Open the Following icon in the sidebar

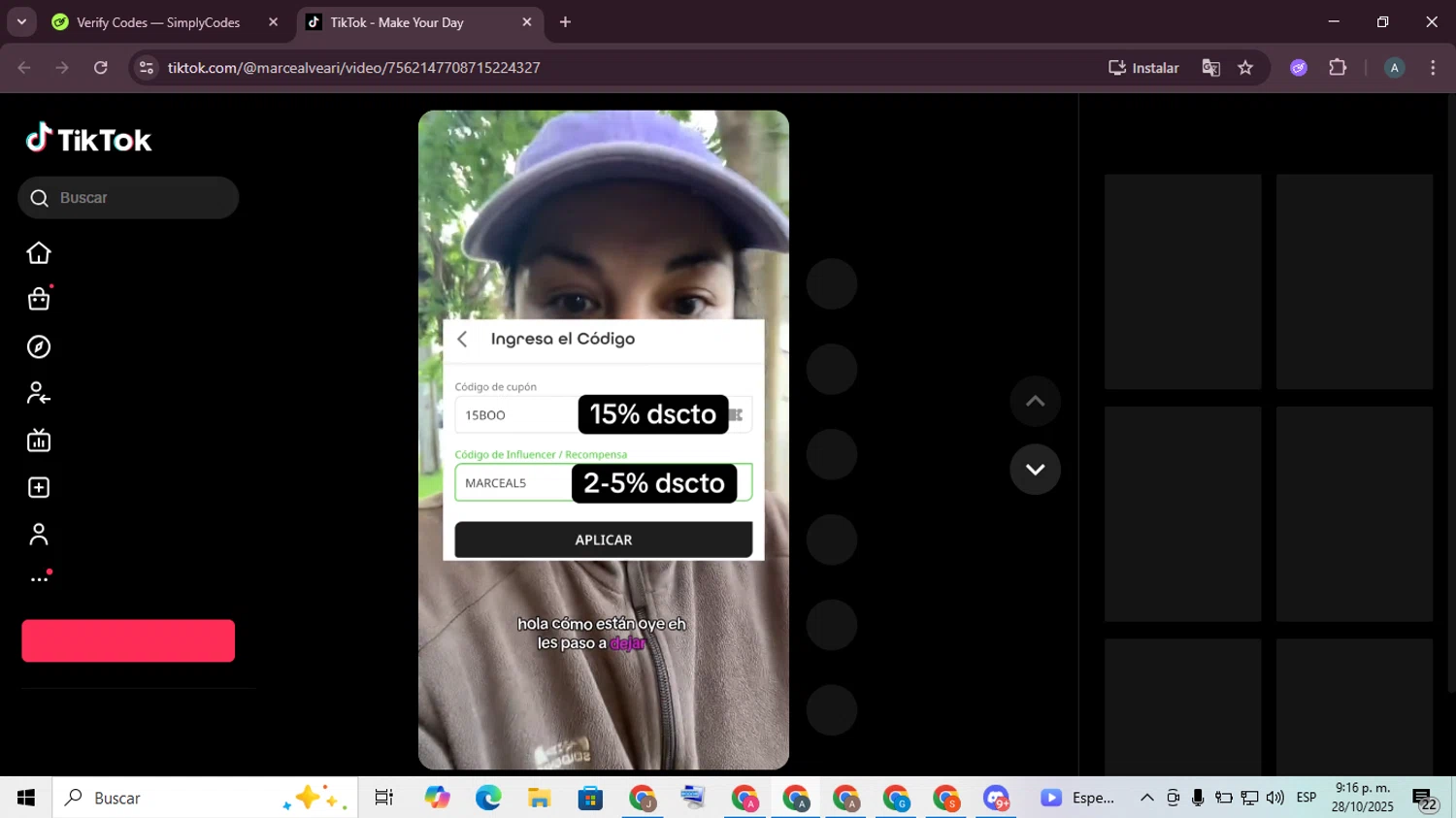[x=39, y=393]
